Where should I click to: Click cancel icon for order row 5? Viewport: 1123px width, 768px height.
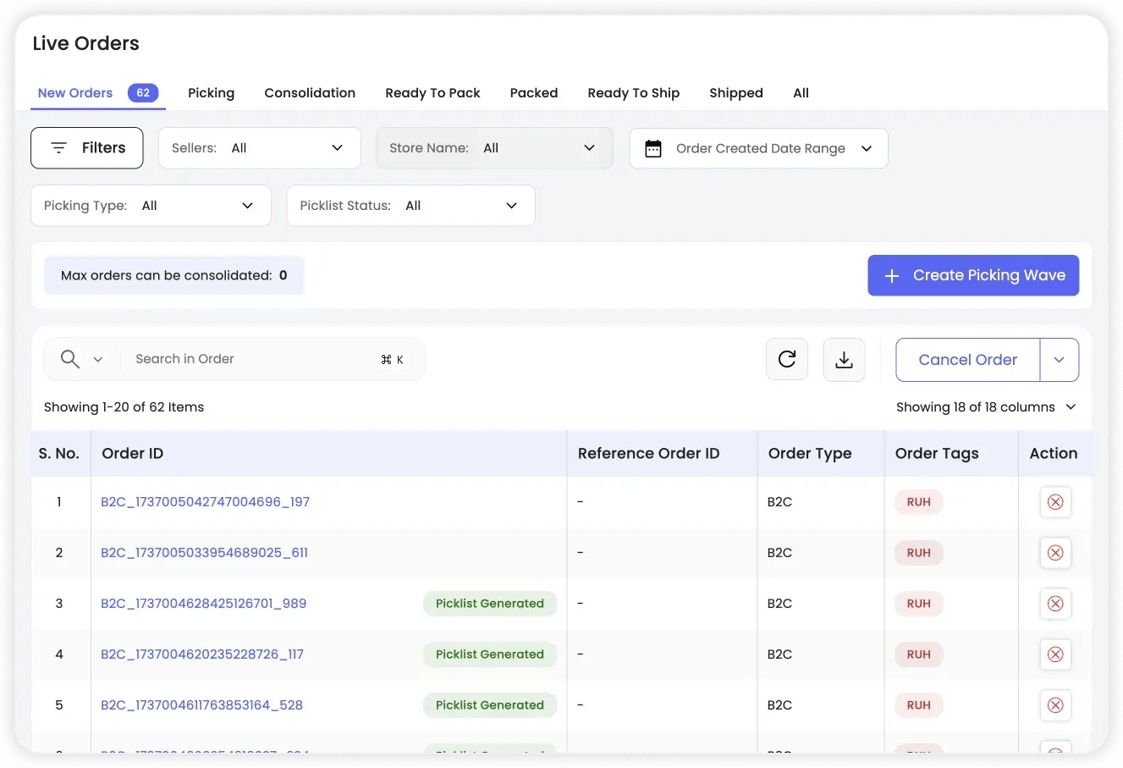1054,705
